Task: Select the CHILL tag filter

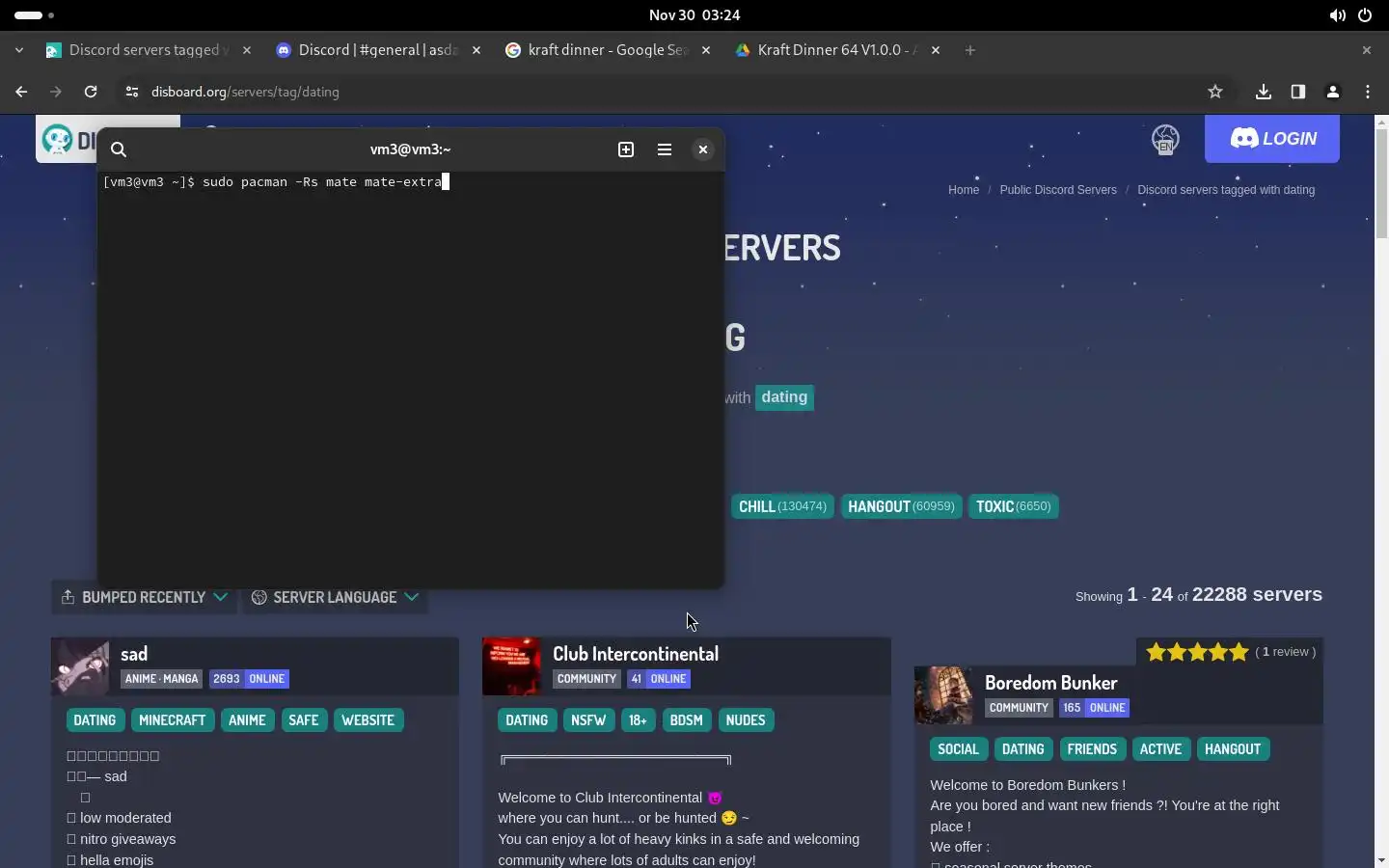Action: tap(782, 506)
